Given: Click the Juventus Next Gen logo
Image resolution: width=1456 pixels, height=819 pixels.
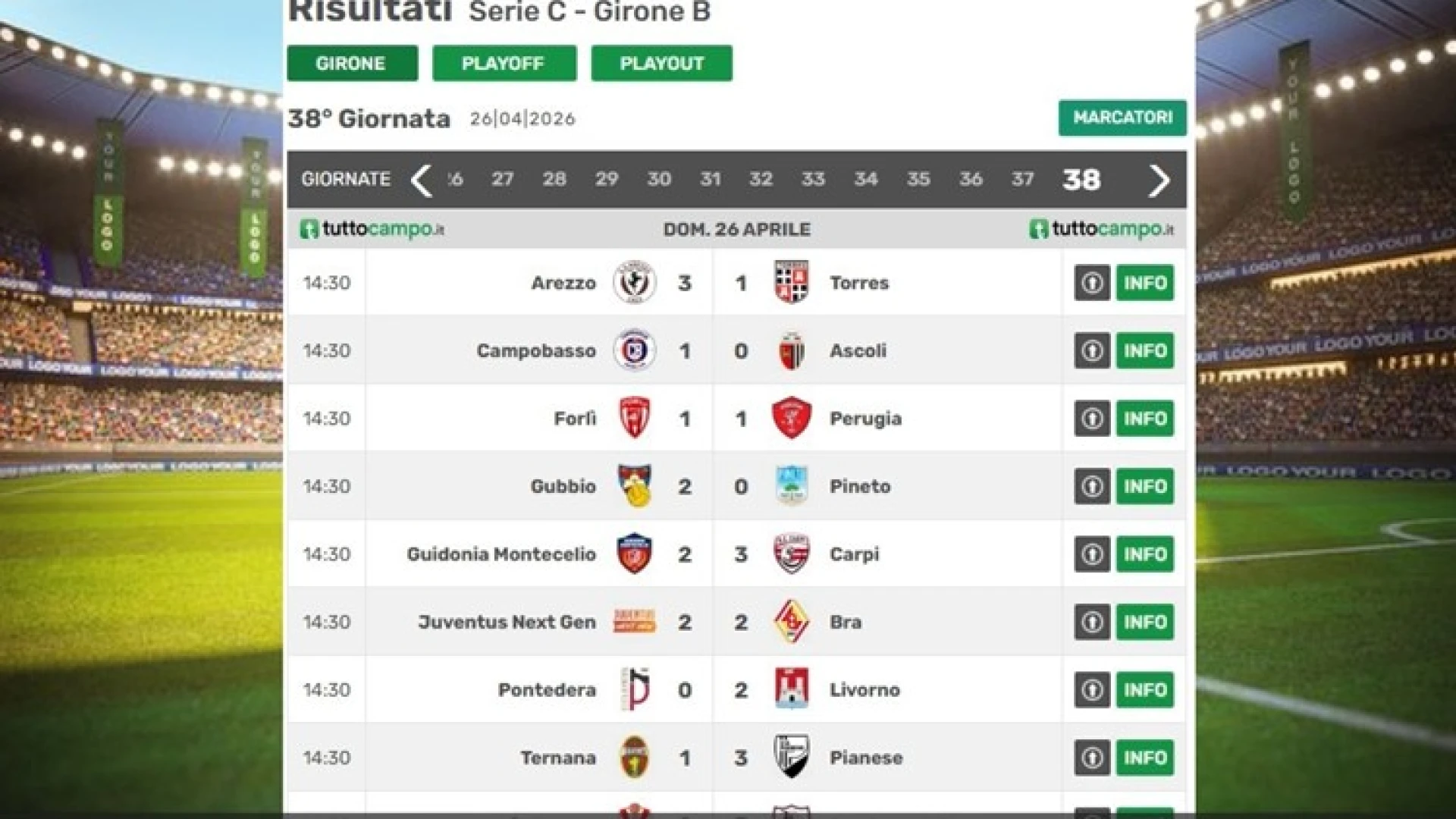Looking at the screenshot, I should [635, 622].
